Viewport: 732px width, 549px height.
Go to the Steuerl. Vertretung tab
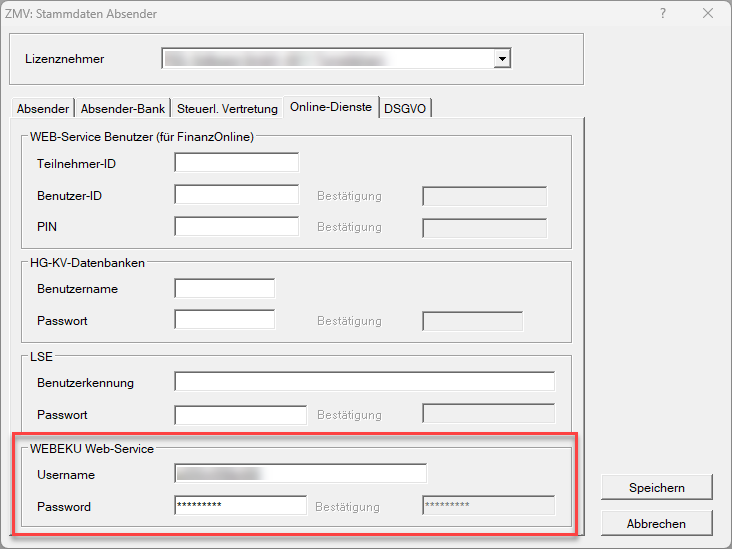pyautogui.click(x=228, y=108)
